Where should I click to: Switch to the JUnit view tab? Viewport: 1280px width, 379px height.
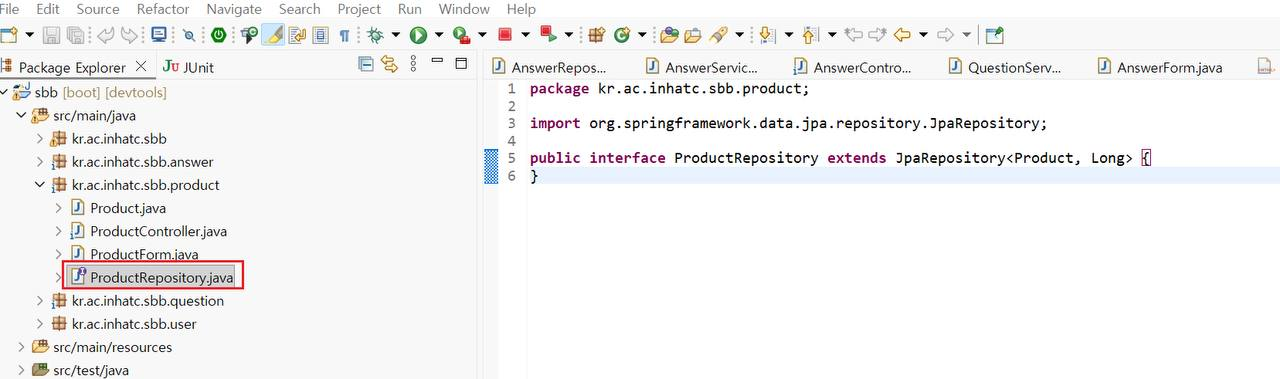pos(188,67)
